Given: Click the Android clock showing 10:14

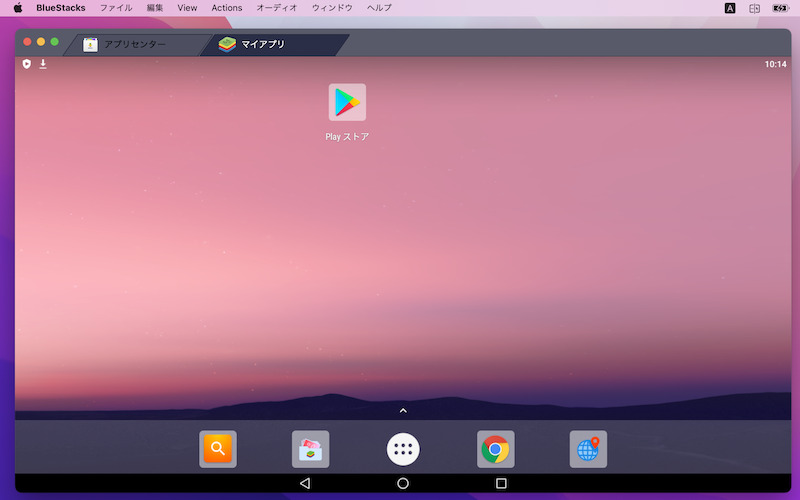Looking at the screenshot, I should point(775,64).
